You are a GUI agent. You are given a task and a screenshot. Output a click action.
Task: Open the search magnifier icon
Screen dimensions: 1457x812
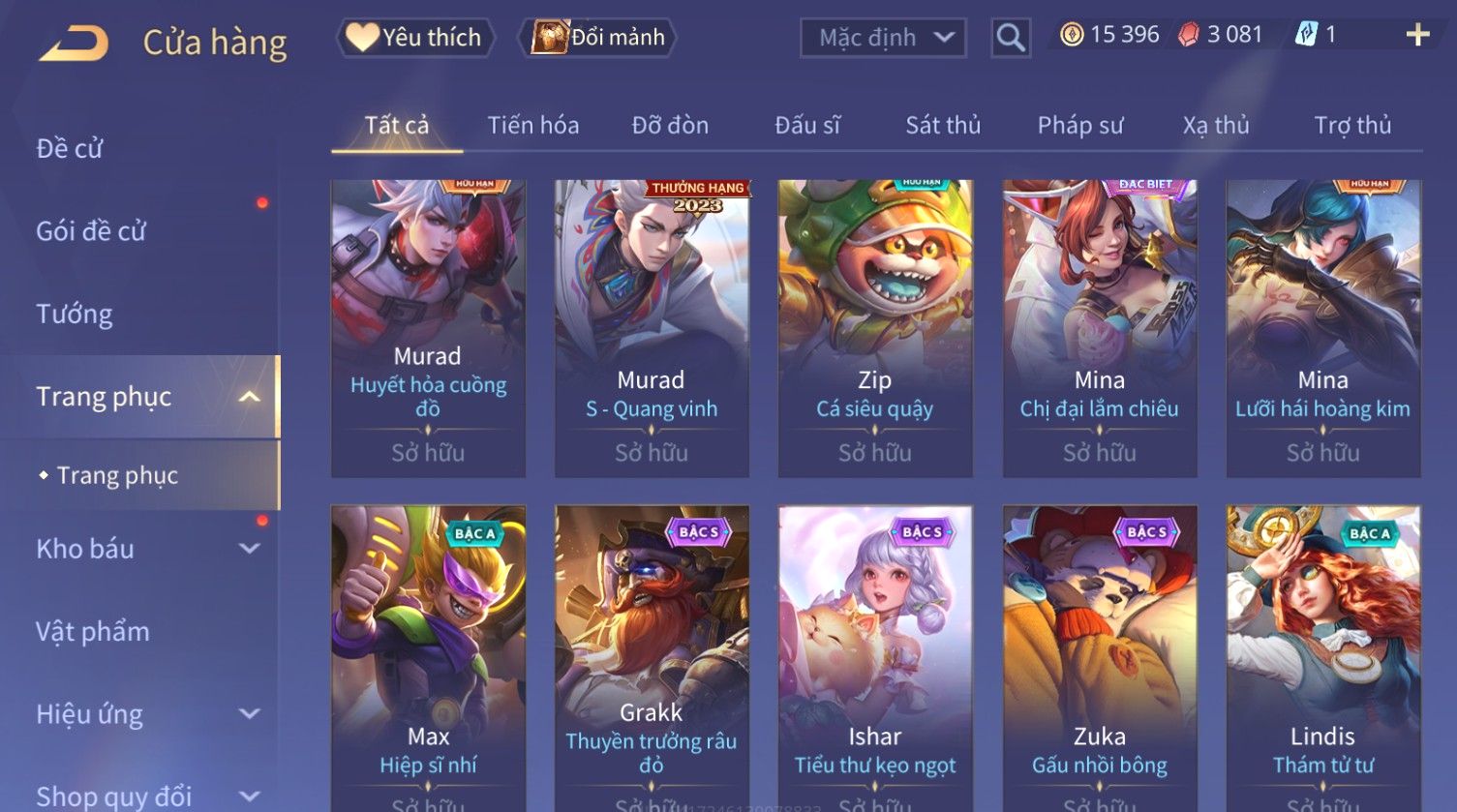(1011, 38)
